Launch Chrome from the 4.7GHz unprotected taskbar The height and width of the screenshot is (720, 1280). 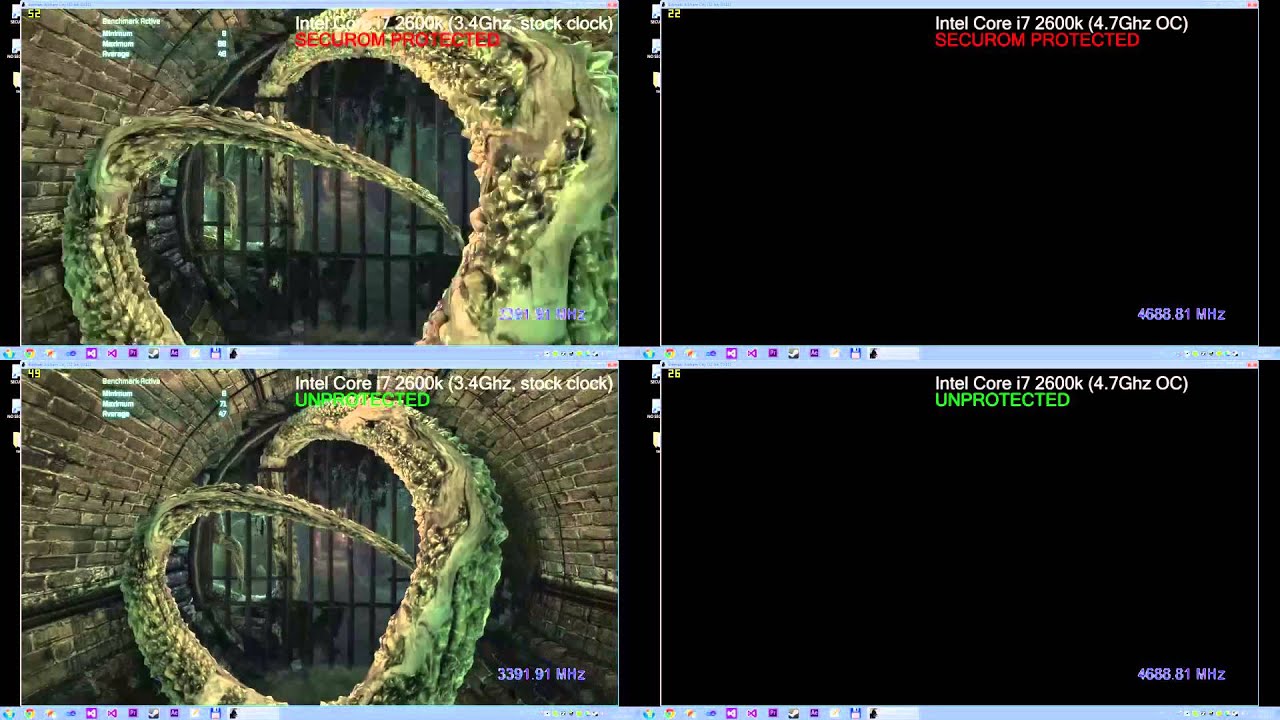(x=670, y=714)
